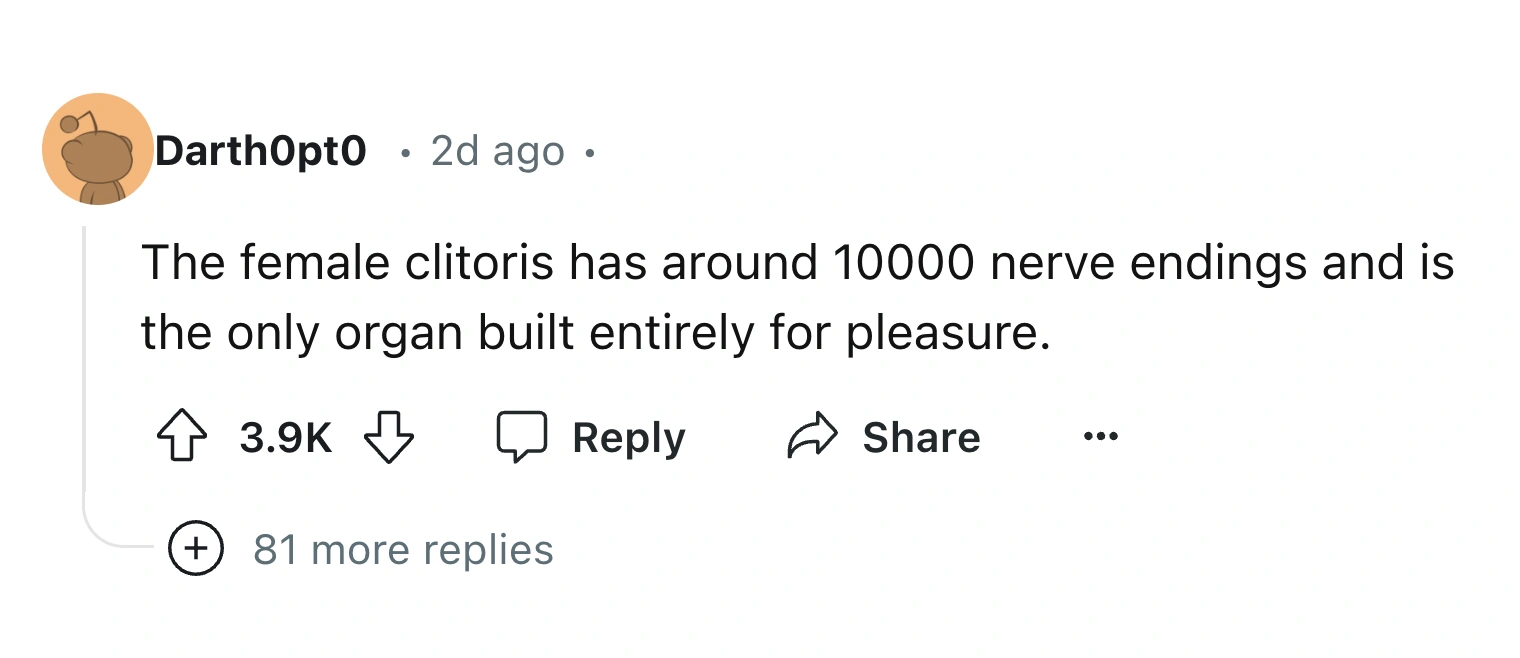
Task: Click the plus circle icon for replies
Action: 195,549
